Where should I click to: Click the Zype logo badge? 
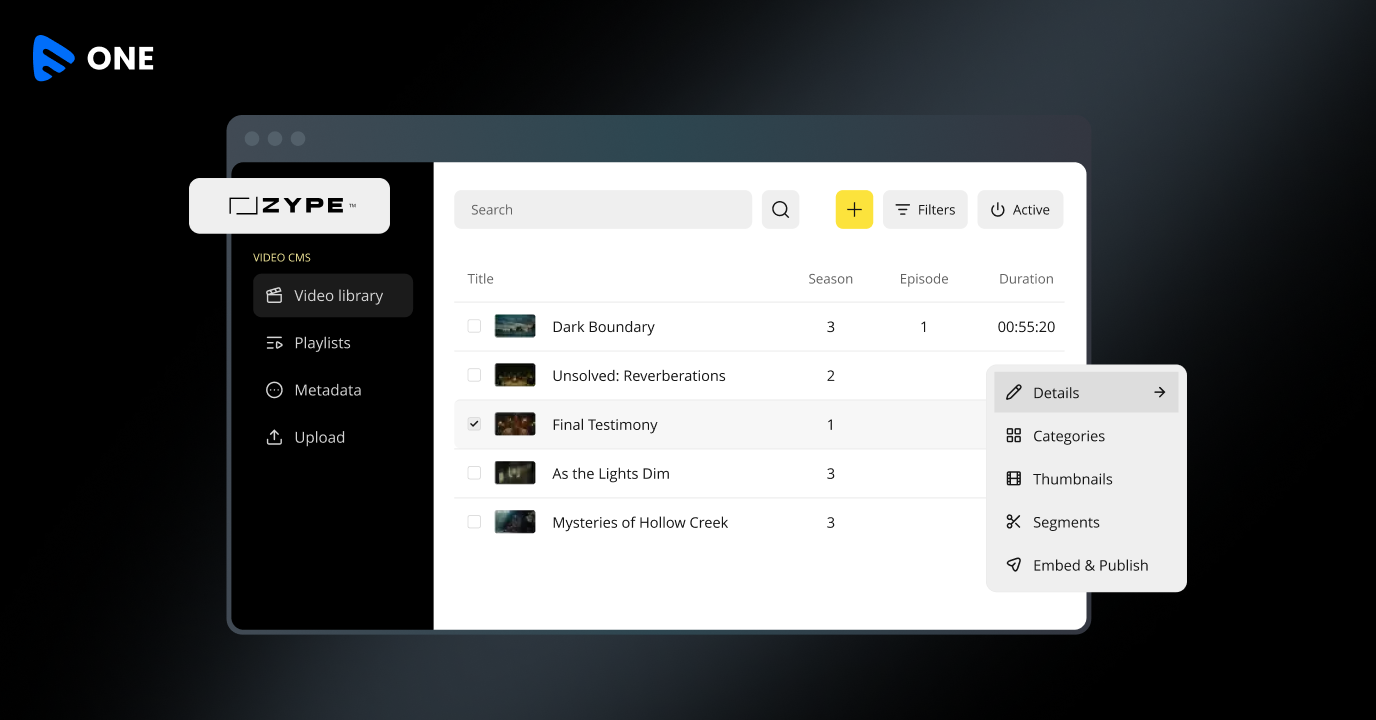click(x=289, y=206)
